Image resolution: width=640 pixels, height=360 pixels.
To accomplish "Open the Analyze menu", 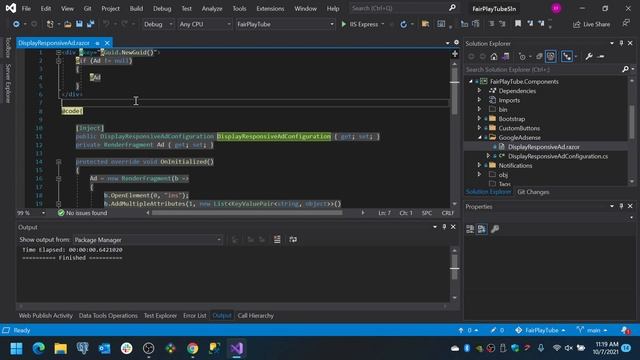I will (212, 9).
